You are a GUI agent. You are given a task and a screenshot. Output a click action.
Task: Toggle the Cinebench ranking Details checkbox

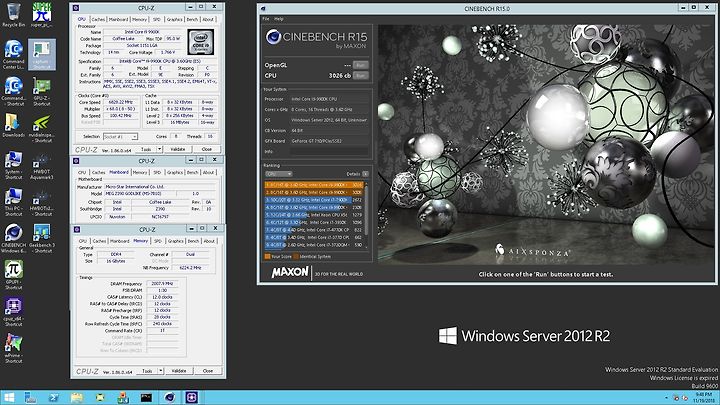pos(365,174)
